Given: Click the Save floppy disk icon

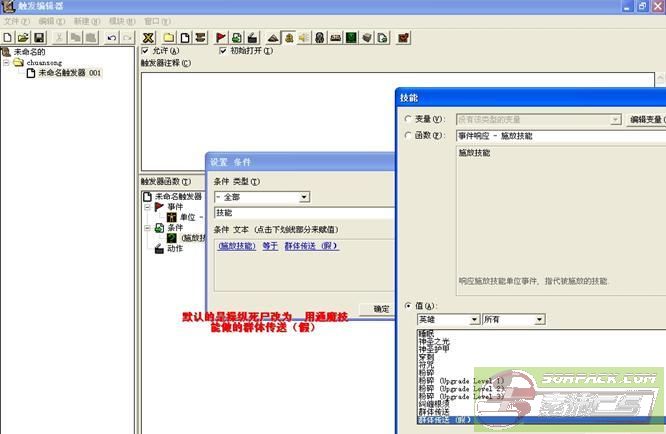Looking at the screenshot, I should click(39, 37).
